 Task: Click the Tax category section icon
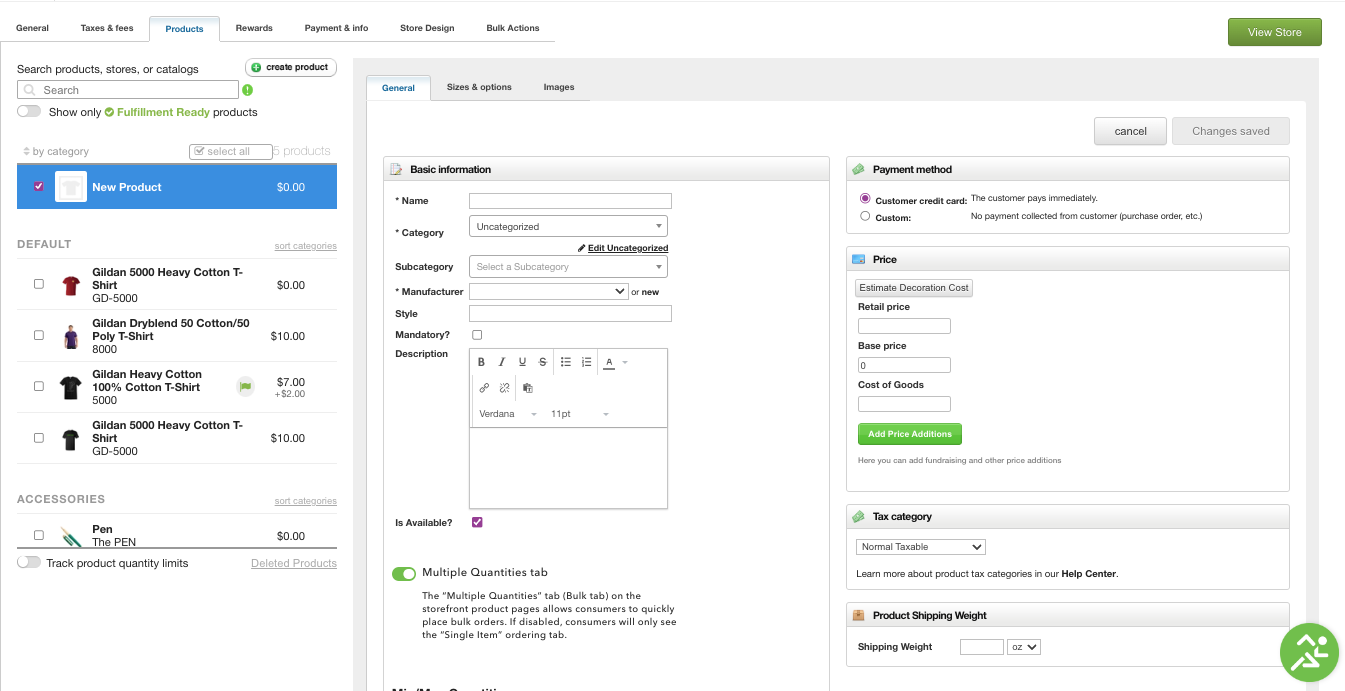click(x=858, y=517)
